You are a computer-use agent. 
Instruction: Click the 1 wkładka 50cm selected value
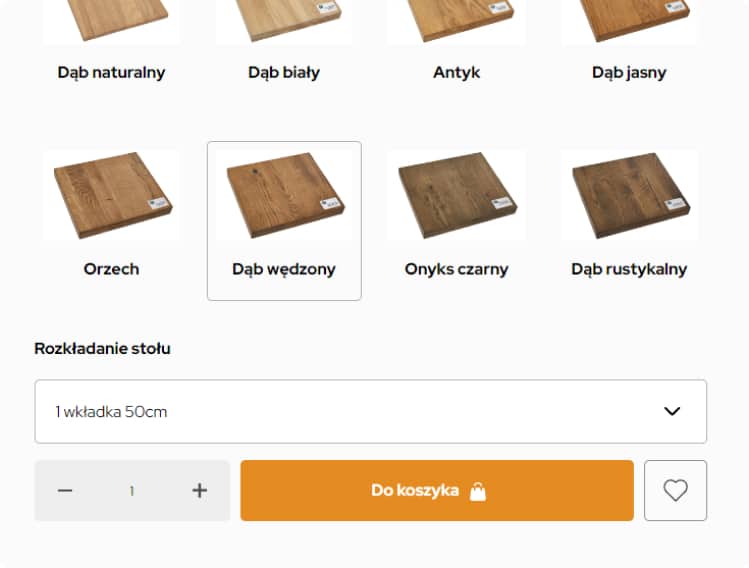tap(111, 411)
